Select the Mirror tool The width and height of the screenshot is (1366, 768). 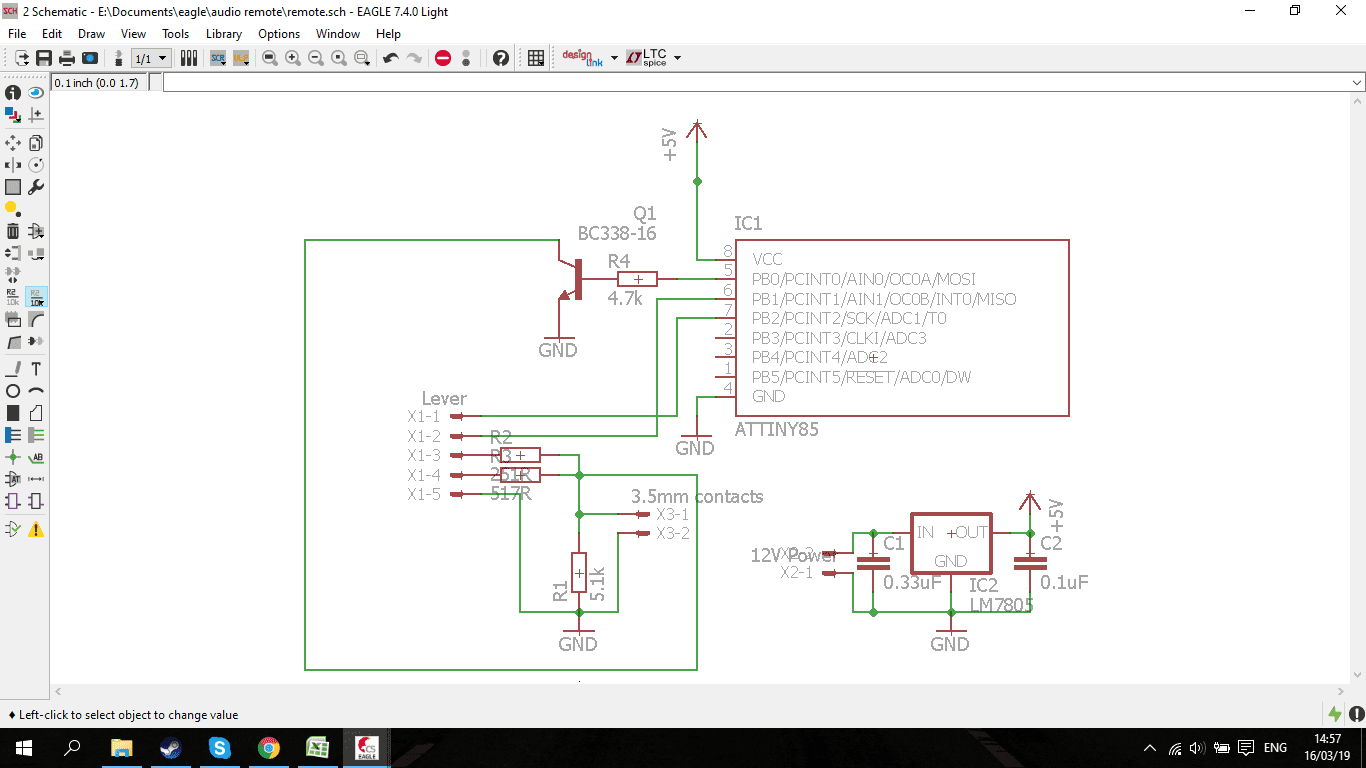pos(13,165)
